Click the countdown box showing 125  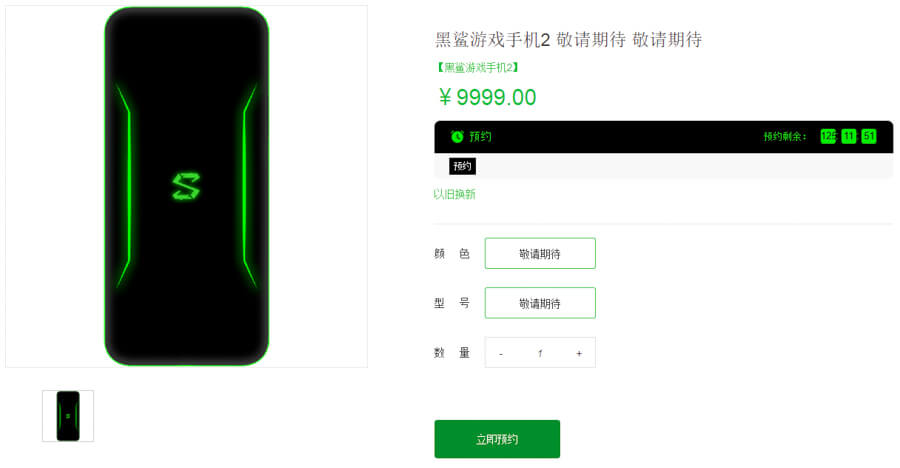pos(828,136)
